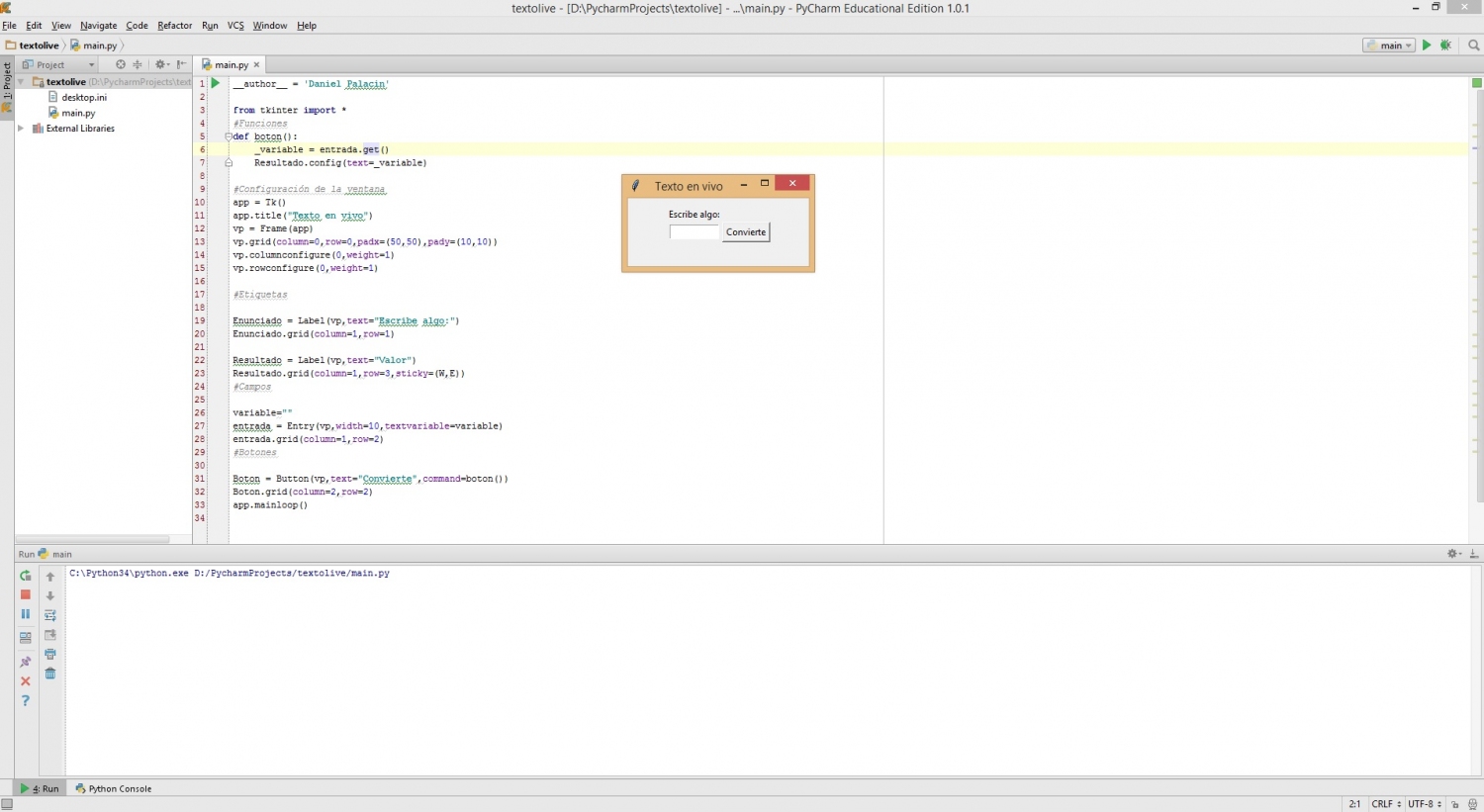Toggle read-only lock icon in status bar
1484x812 pixels.
tap(1455, 804)
